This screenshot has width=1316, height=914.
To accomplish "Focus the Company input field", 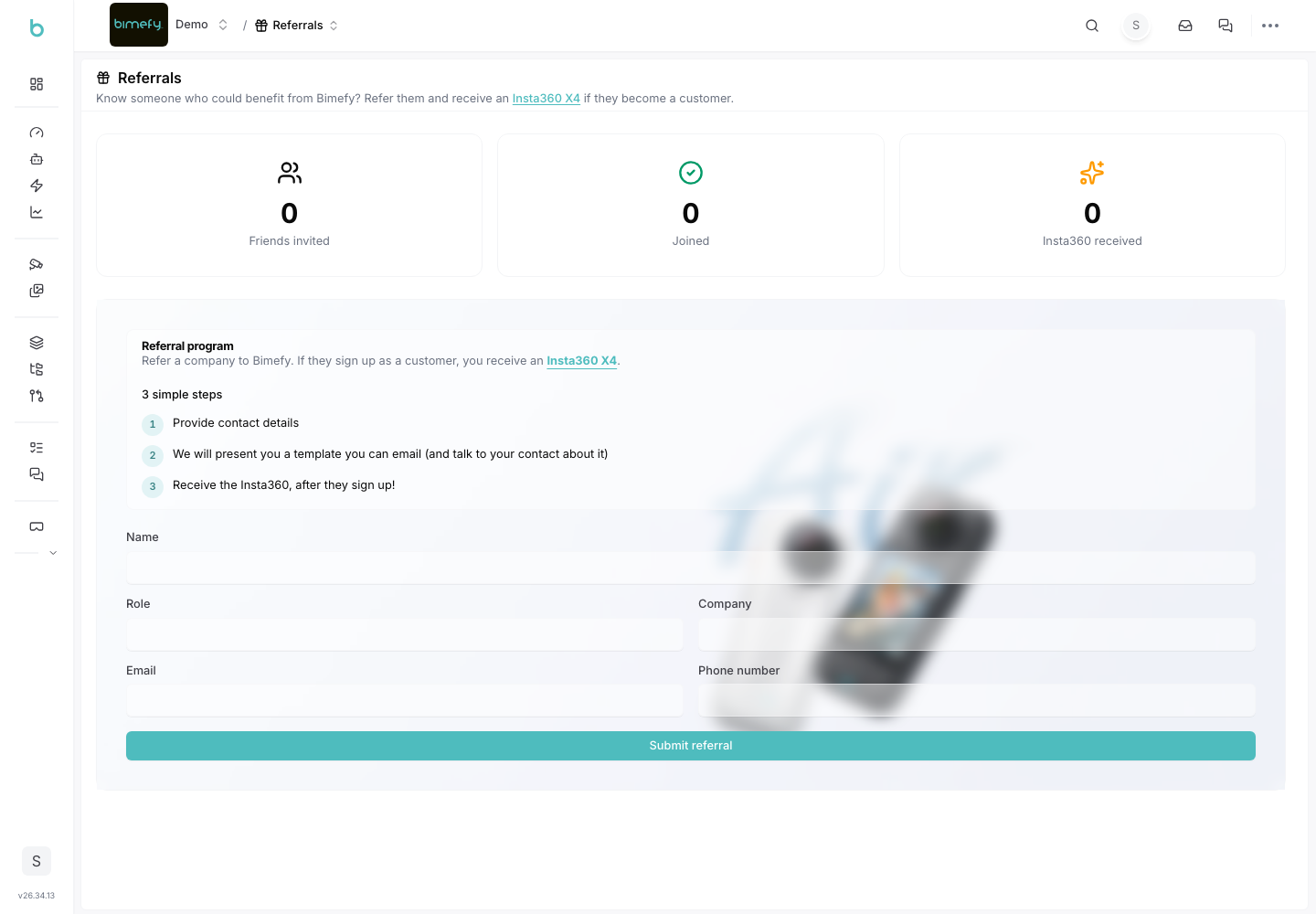I will click(x=977, y=634).
